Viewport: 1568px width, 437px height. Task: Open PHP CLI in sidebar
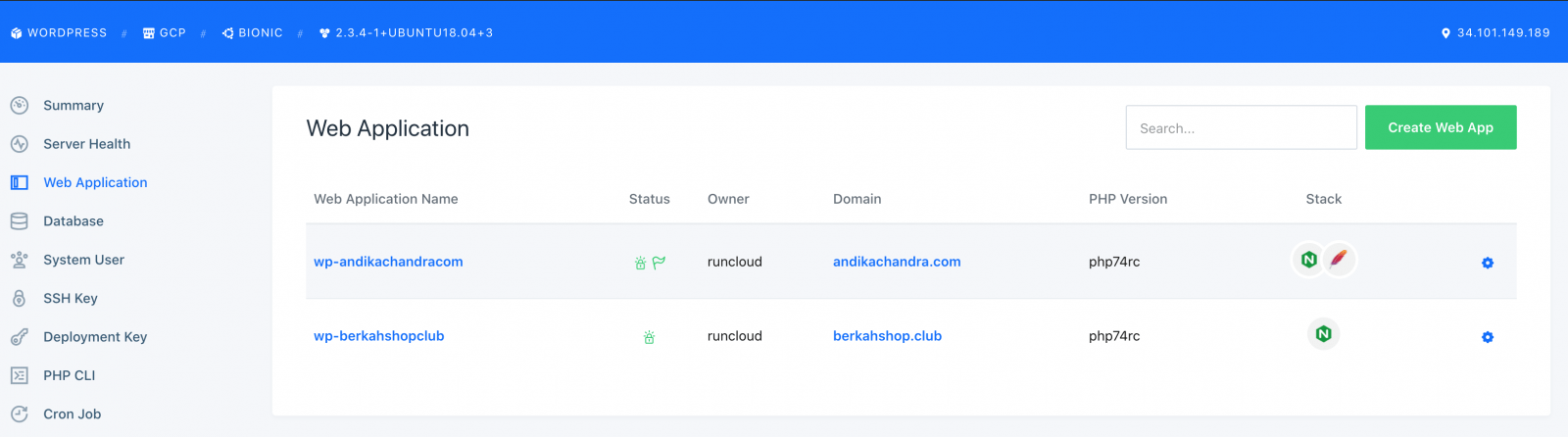click(70, 375)
